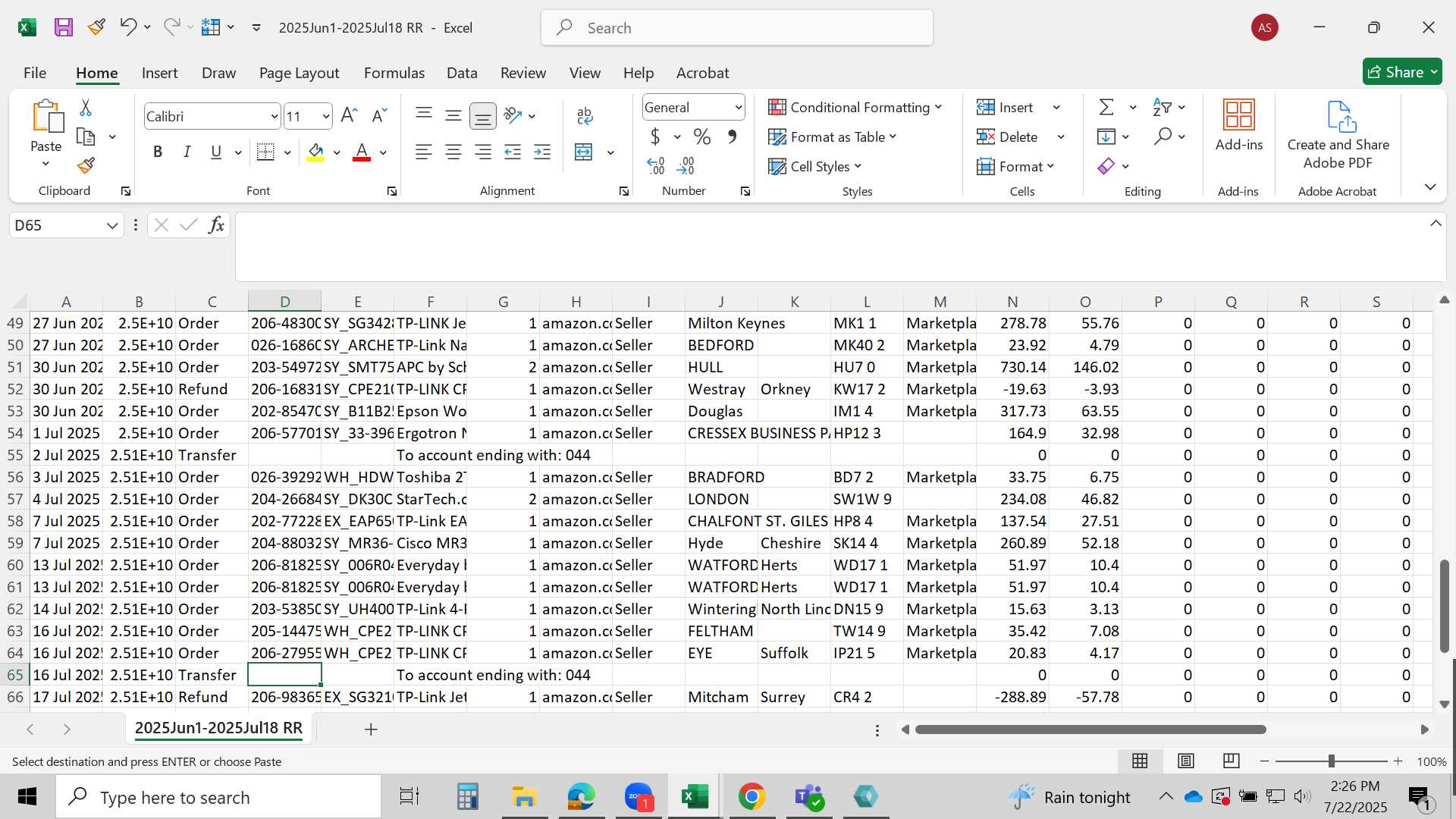
Task: Click the vertical scrollbar thumb
Action: point(1445,606)
